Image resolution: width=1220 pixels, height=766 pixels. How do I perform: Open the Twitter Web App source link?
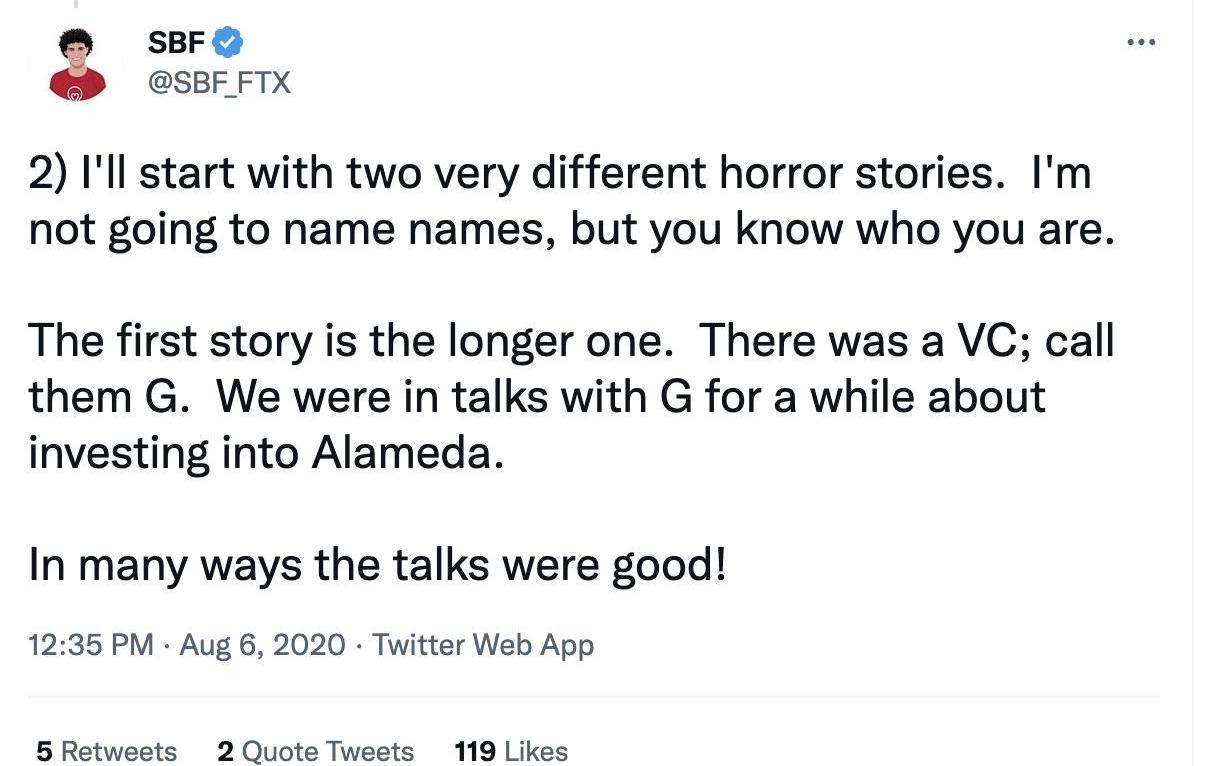(483, 645)
